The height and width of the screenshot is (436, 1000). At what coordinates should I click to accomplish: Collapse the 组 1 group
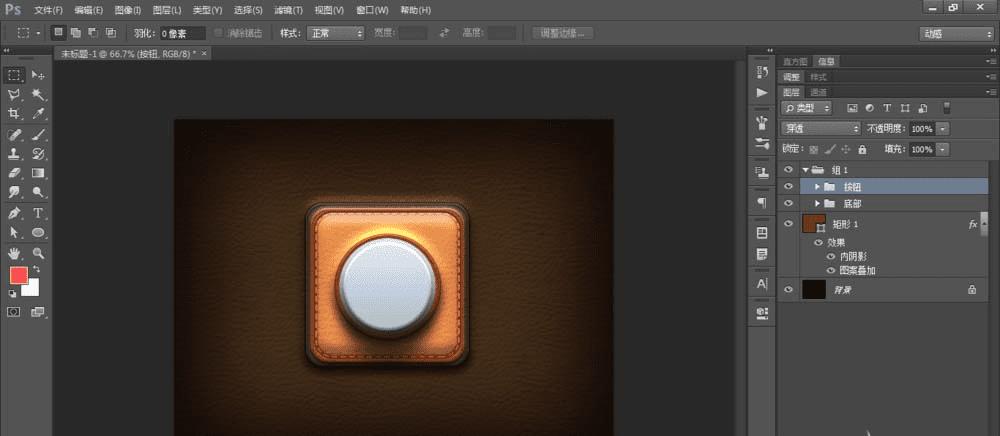coord(805,170)
